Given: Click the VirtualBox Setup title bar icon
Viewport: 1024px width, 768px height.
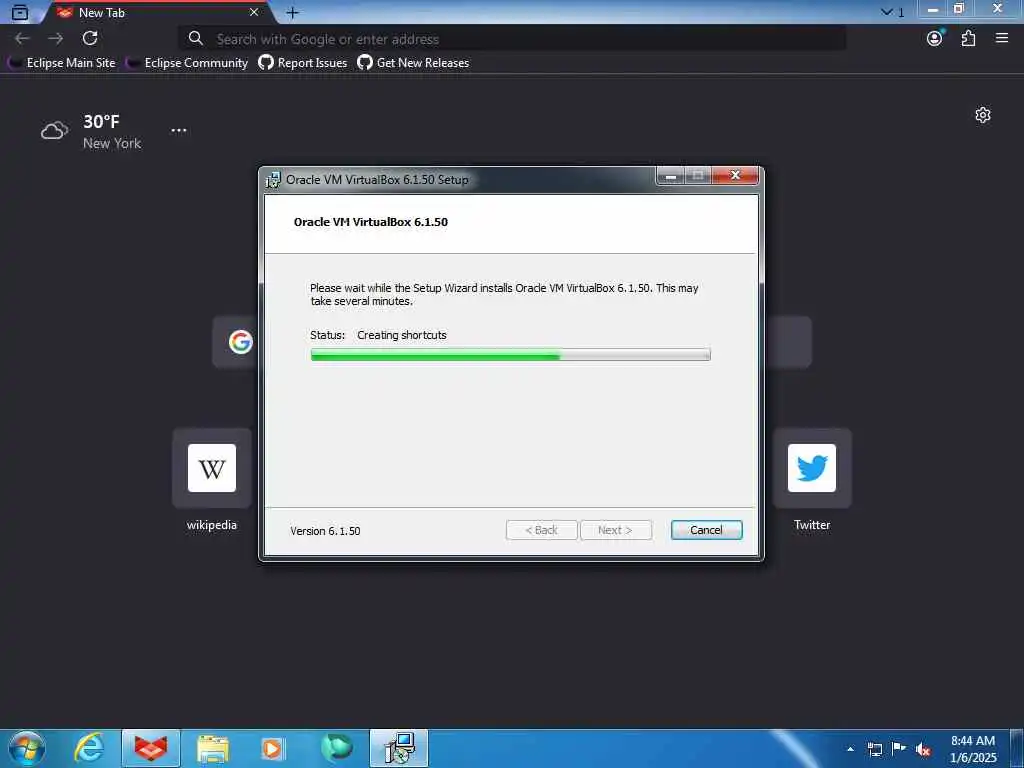Looking at the screenshot, I should click(x=273, y=180).
